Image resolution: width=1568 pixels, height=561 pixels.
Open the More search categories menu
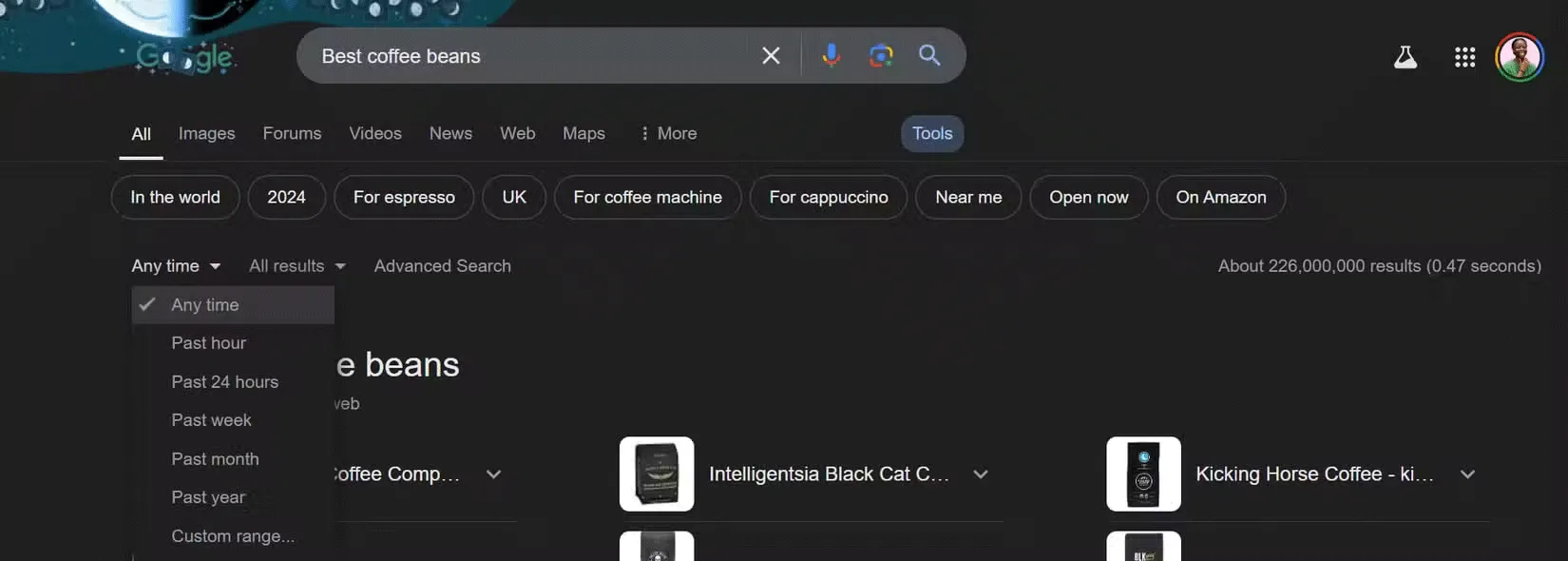(x=668, y=133)
